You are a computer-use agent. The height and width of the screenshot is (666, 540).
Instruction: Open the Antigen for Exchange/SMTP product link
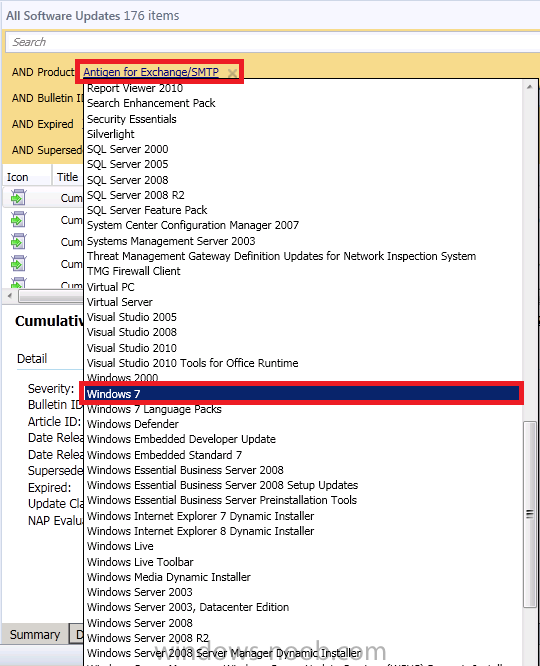151,72
